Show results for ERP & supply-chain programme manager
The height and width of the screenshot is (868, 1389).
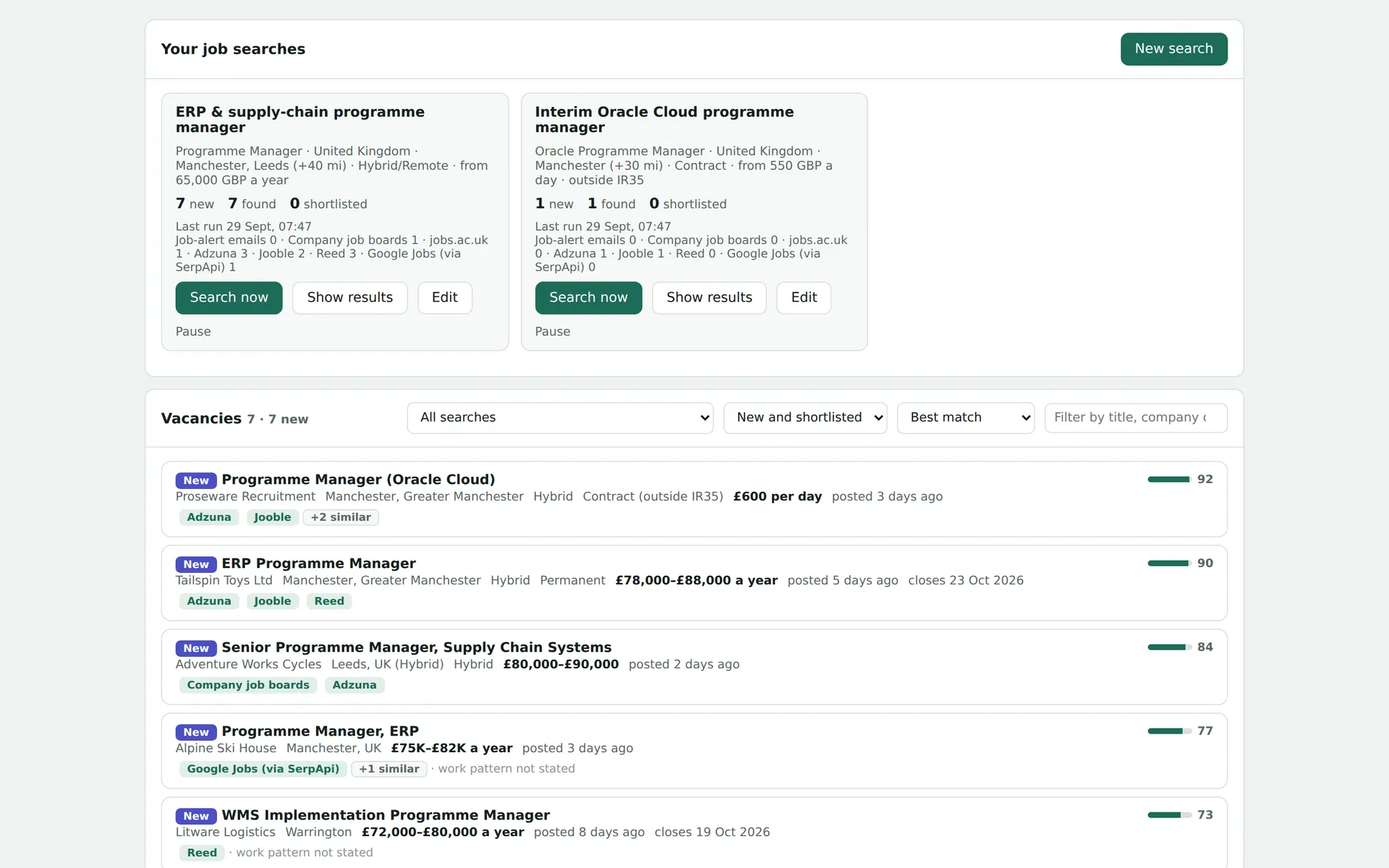pos(350,297)
